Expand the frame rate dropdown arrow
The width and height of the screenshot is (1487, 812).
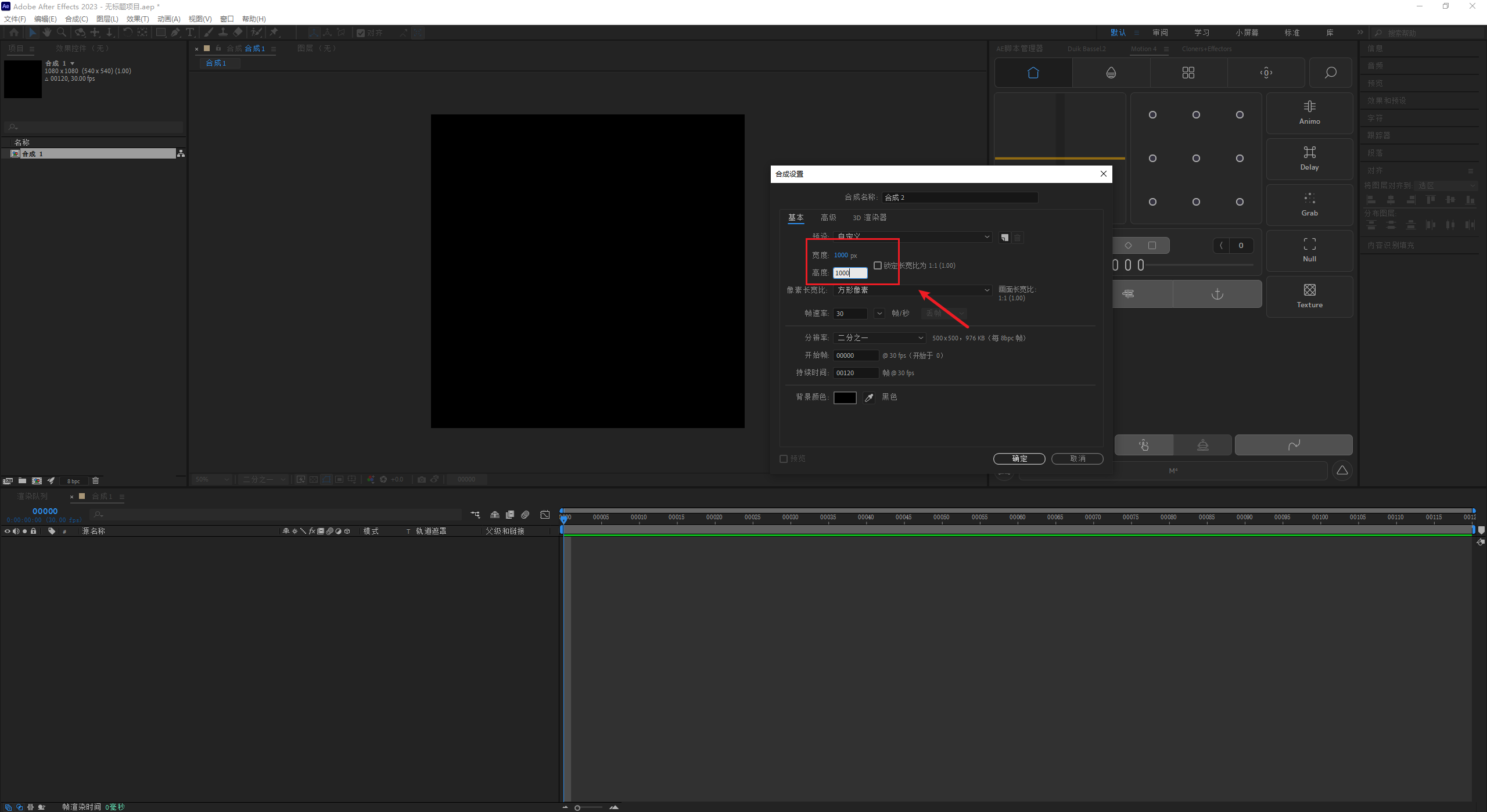pyautogui.click(x=879, y=314)
